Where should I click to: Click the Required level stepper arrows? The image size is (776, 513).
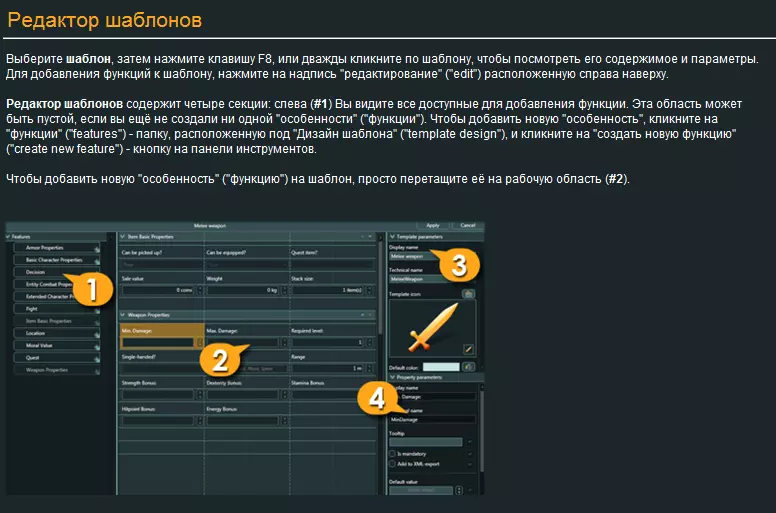[369, 342]
